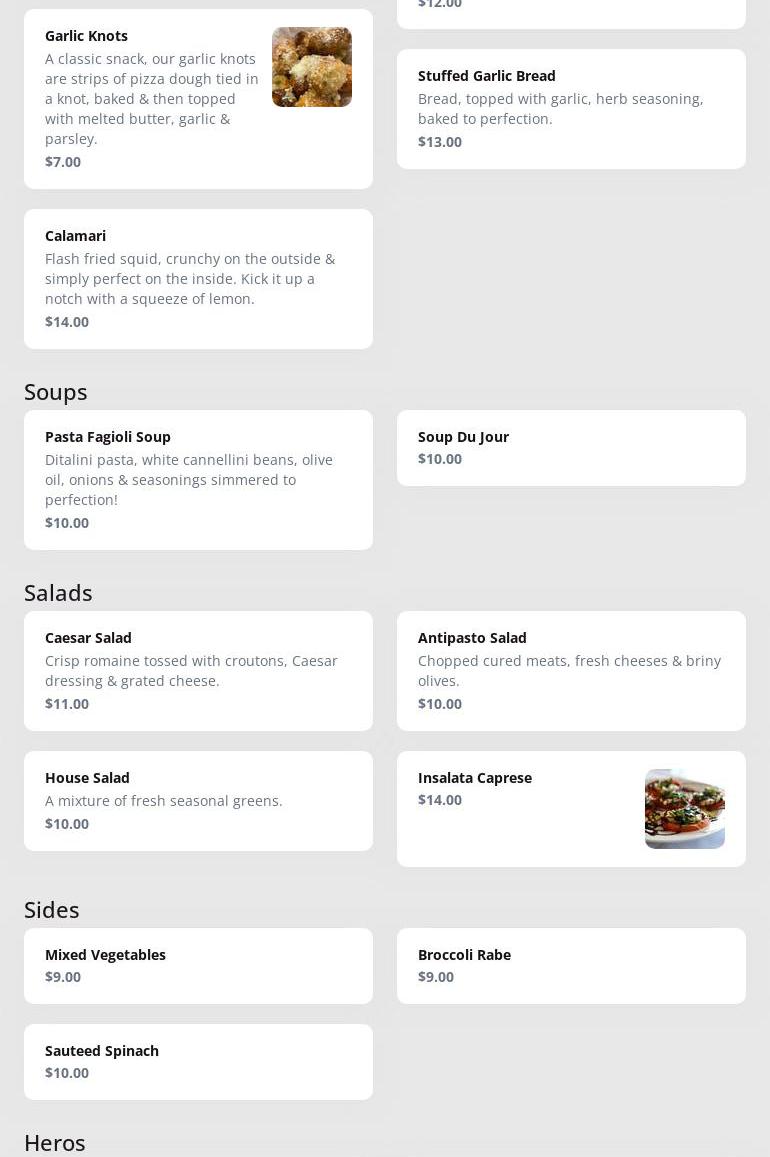770x1157 pixels.
Task: Click the Heros section heading
Action: coord(55,1142)
